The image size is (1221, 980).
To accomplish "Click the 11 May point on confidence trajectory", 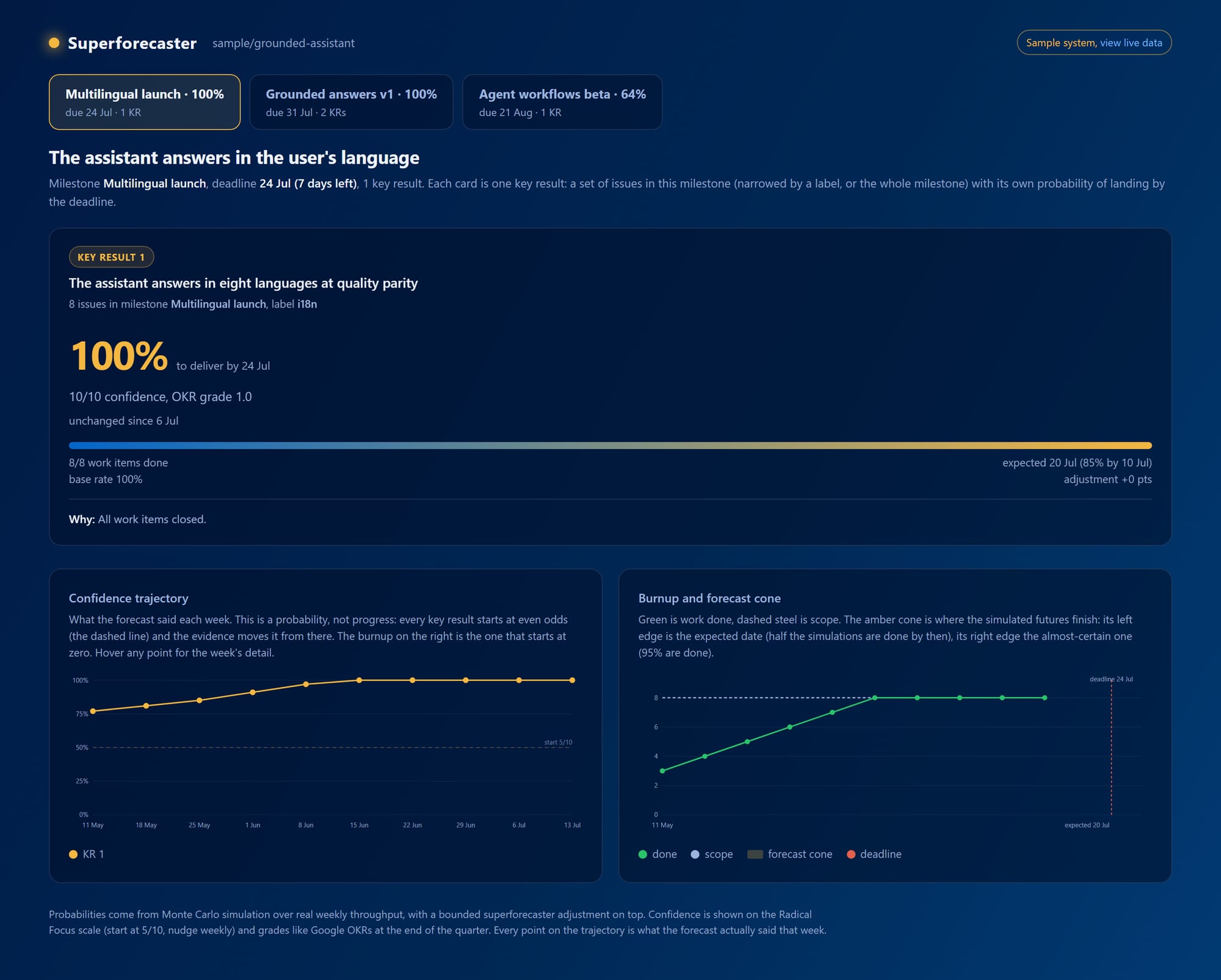I will point(93,711).
